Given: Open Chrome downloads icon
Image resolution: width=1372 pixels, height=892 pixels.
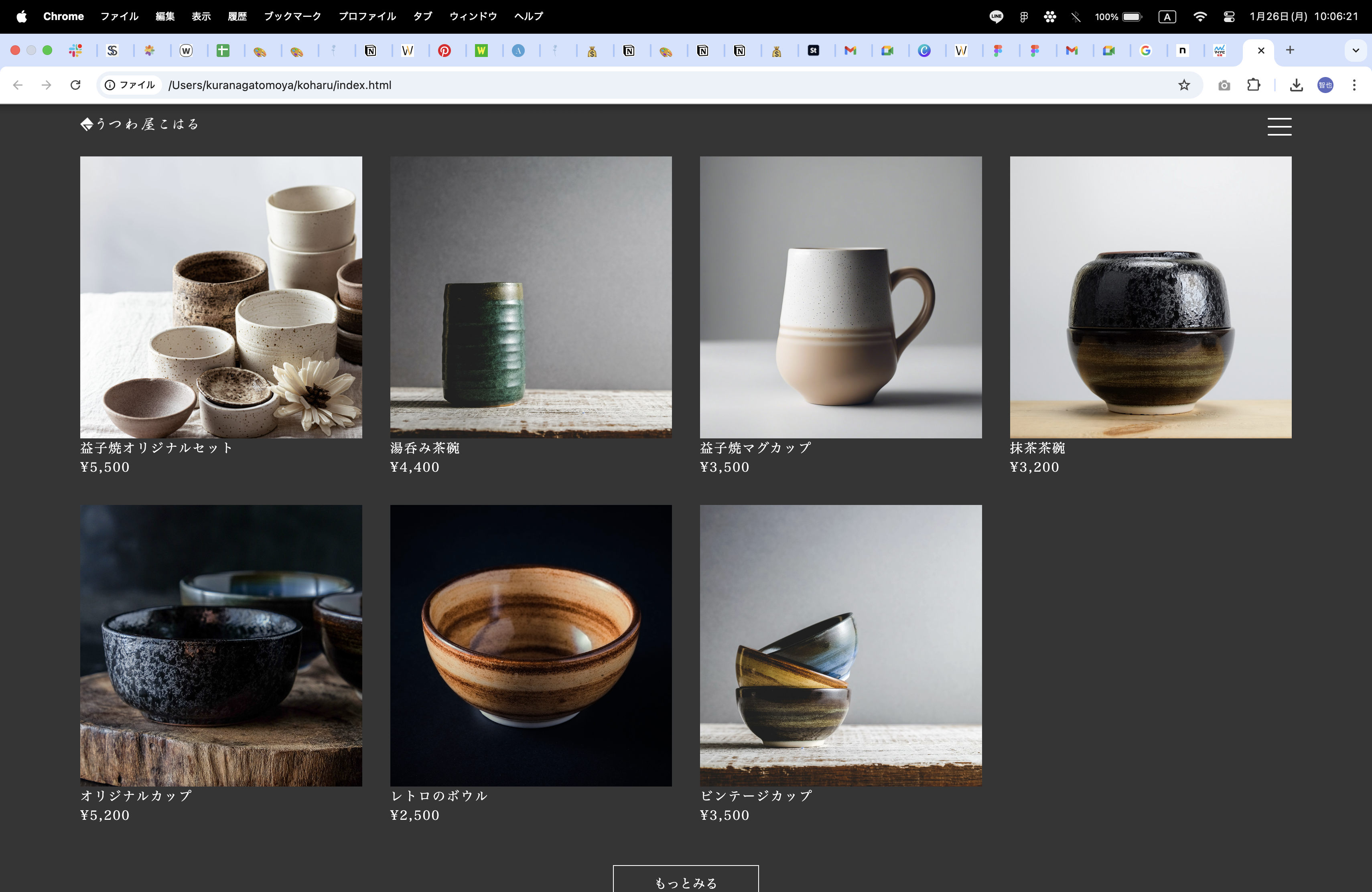Looking at the screenshot, I should coord(1296,85).
